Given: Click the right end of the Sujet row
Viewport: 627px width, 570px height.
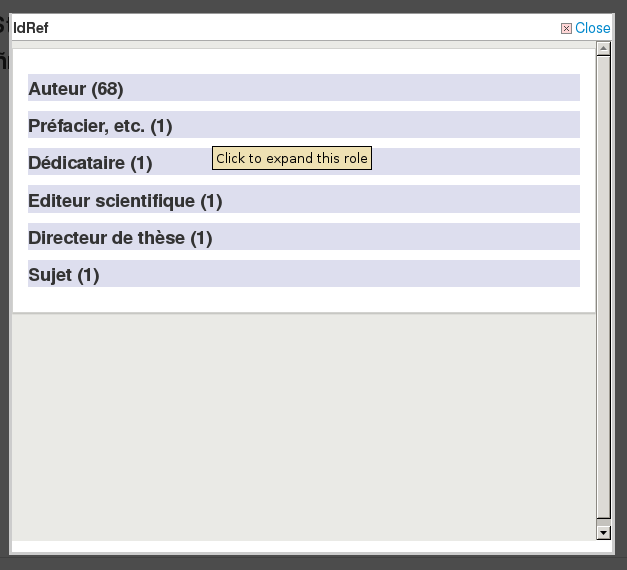Looking at the screenshot, I should 560,275.
